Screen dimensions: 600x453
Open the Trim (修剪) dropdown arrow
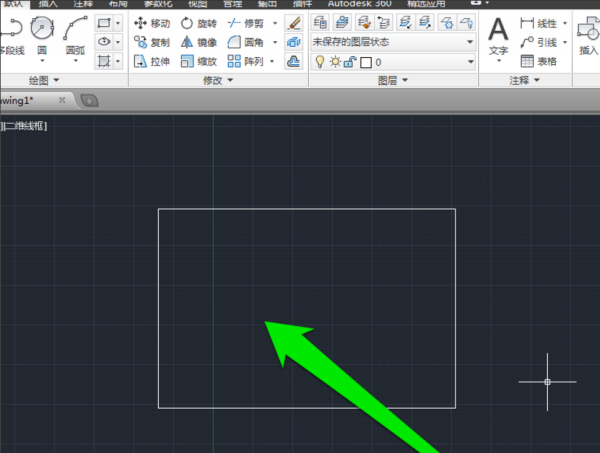(x=275, y=23)
